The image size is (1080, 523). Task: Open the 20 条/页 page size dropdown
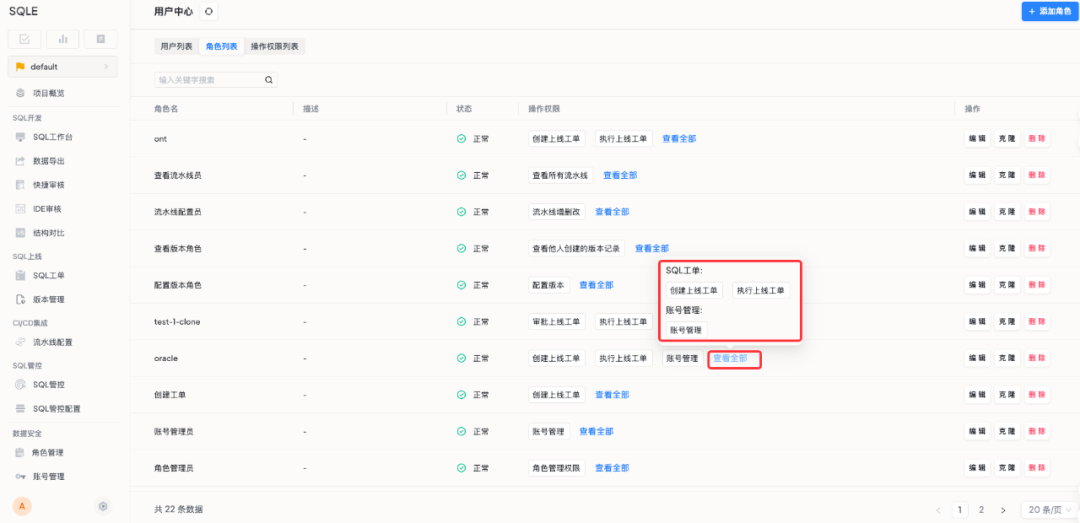point(1047,510)
